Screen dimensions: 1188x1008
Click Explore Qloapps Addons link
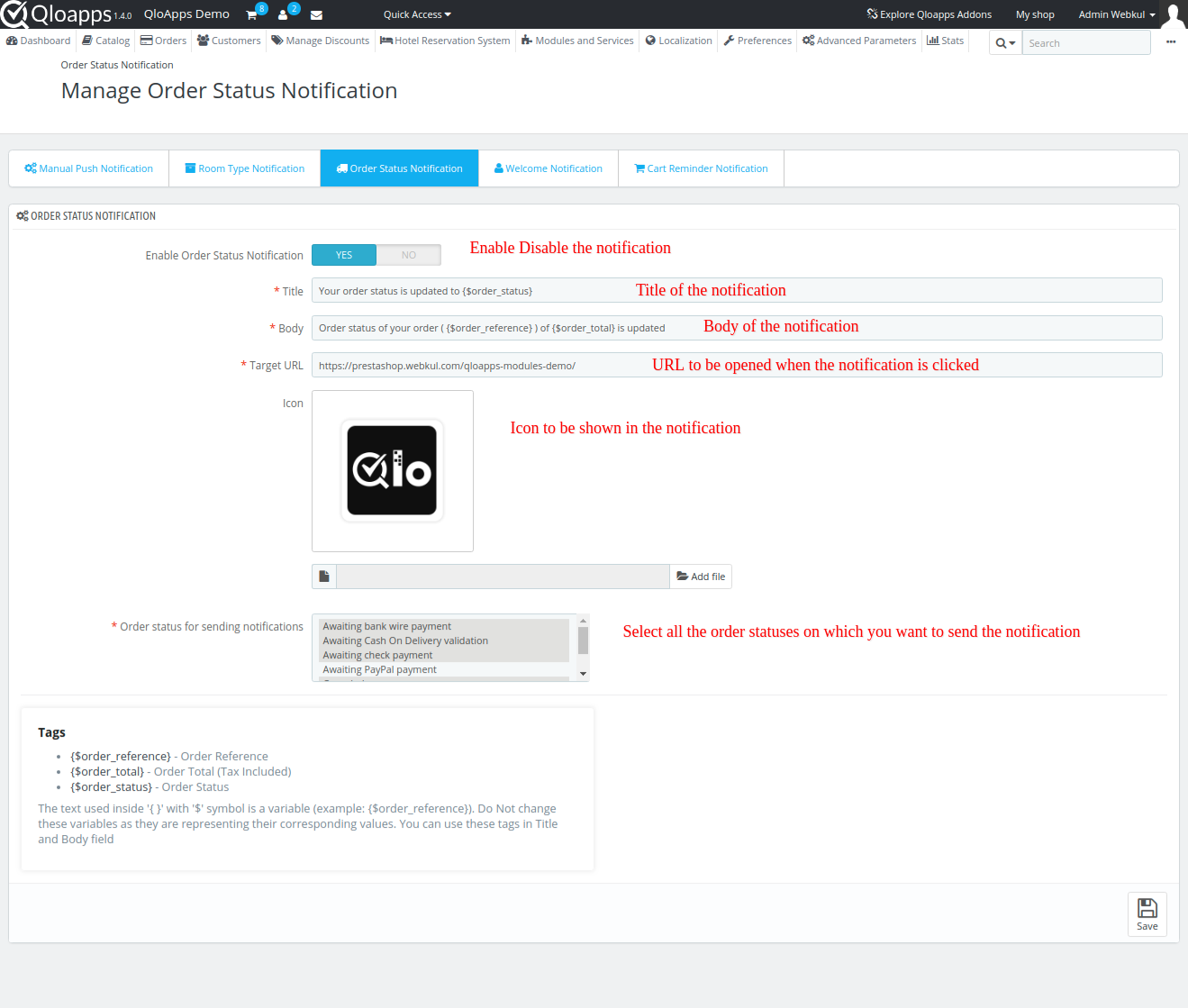(929, 14)
